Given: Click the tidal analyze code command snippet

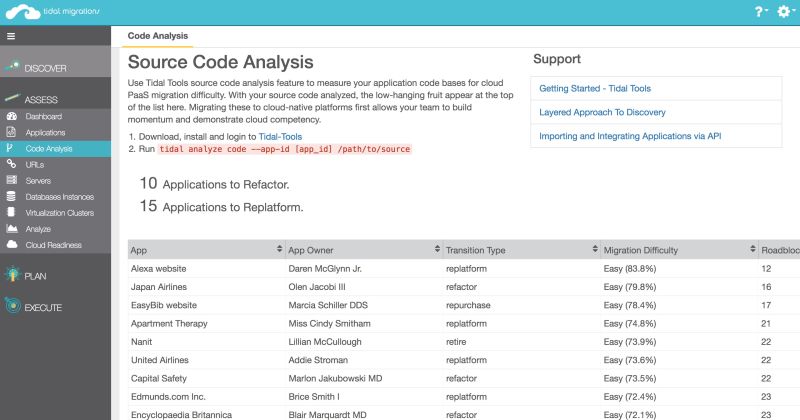Looking at the screenshot, I should tap(285, 149).
